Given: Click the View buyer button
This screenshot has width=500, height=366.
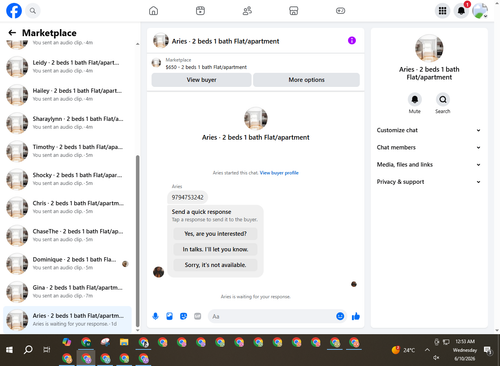Looking at the screenshot, I should point(201,80).
